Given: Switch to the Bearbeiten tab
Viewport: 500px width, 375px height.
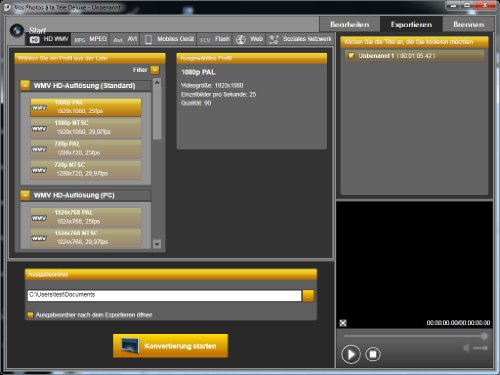Looking at the screenshot, I should pos(350,24).
